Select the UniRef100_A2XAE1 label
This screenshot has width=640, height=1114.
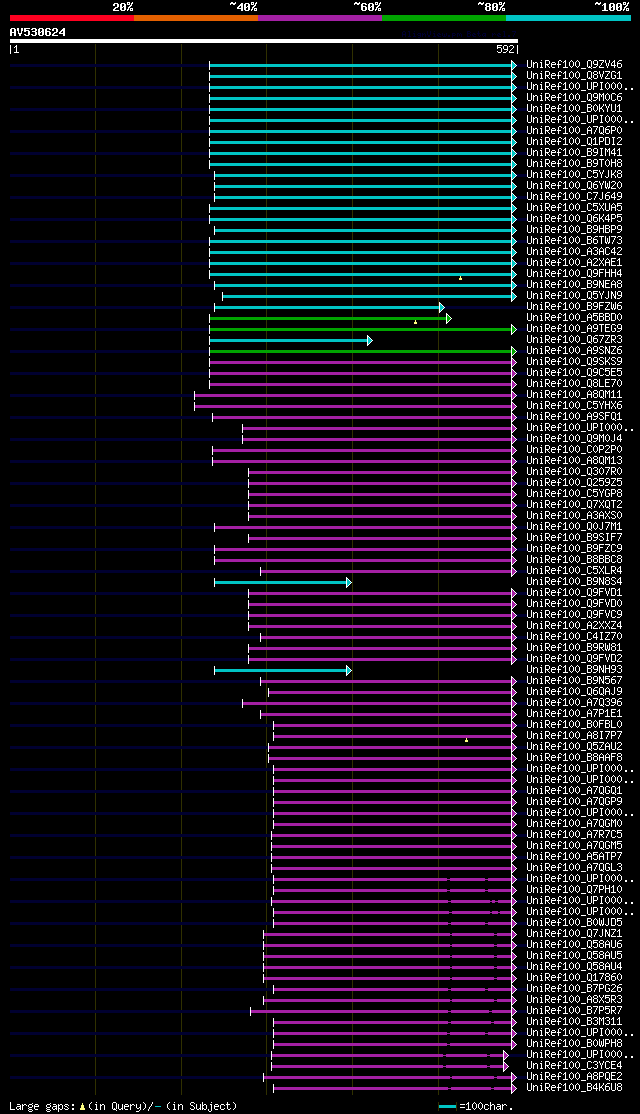click(575, 263)
